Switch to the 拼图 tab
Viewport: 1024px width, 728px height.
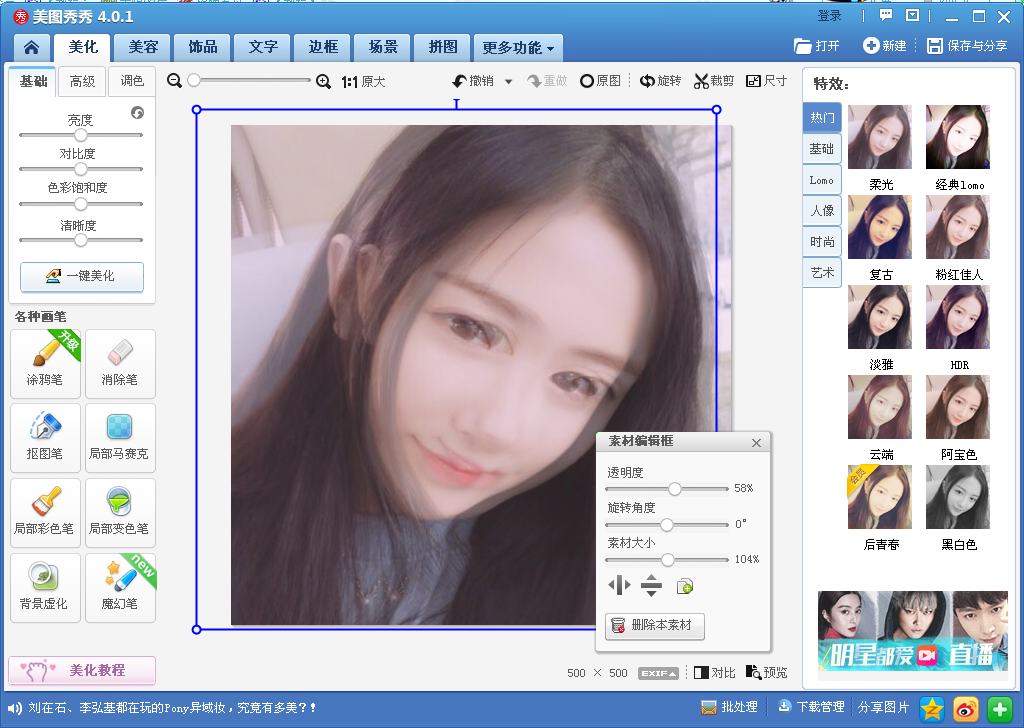[443, 47]
